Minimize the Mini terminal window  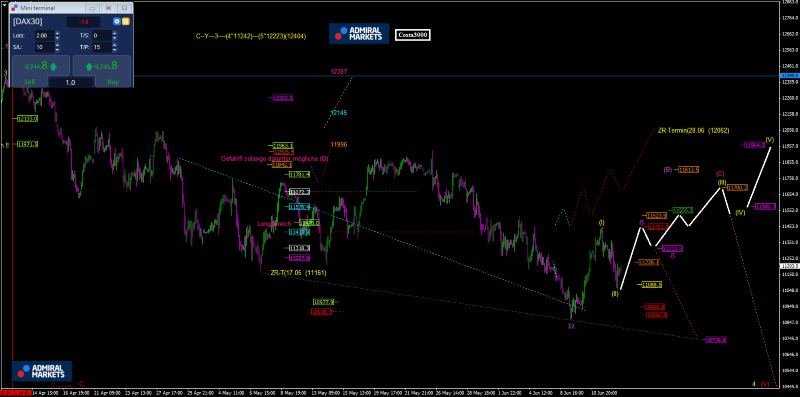coord(92,8)
